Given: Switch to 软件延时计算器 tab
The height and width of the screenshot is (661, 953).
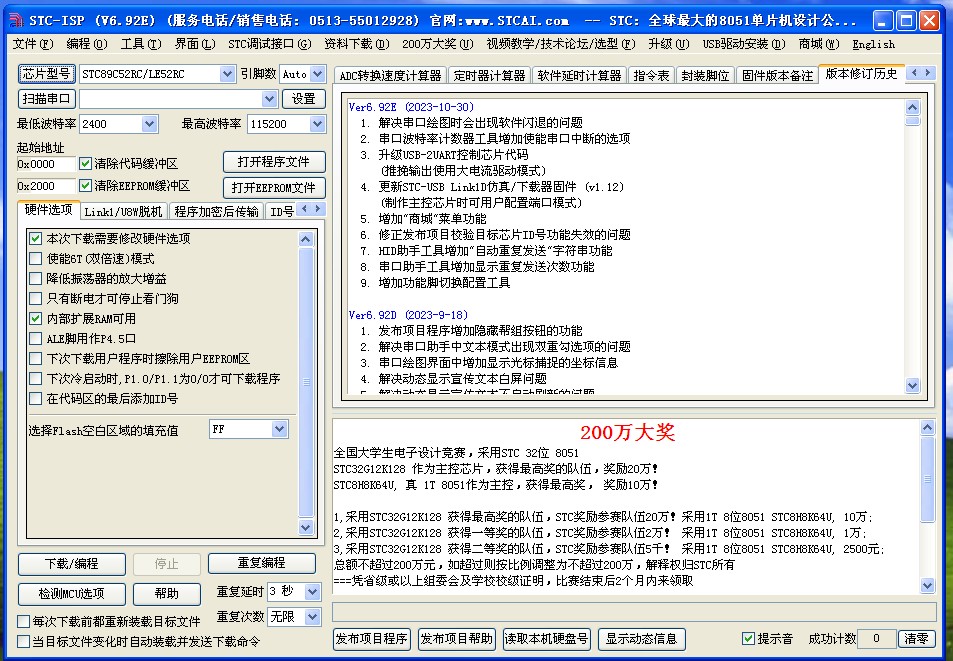Looking at the screenshot, I should [579, 75].
